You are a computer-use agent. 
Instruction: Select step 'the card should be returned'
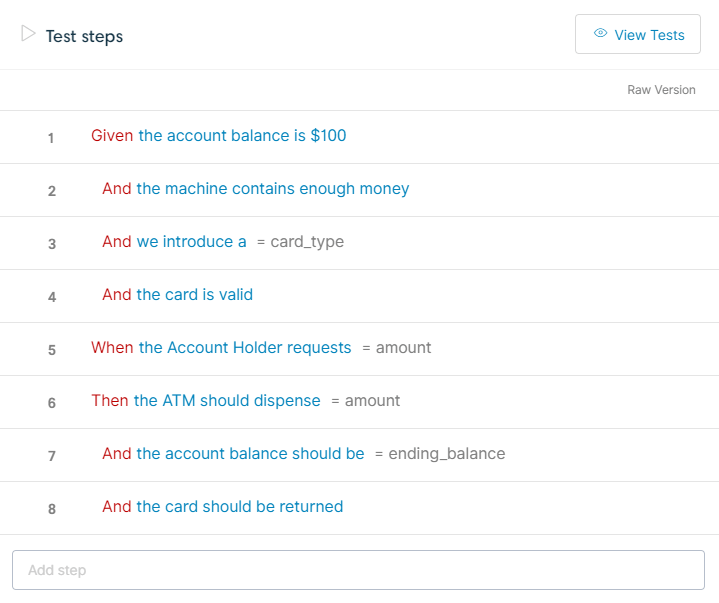point(239,506)
